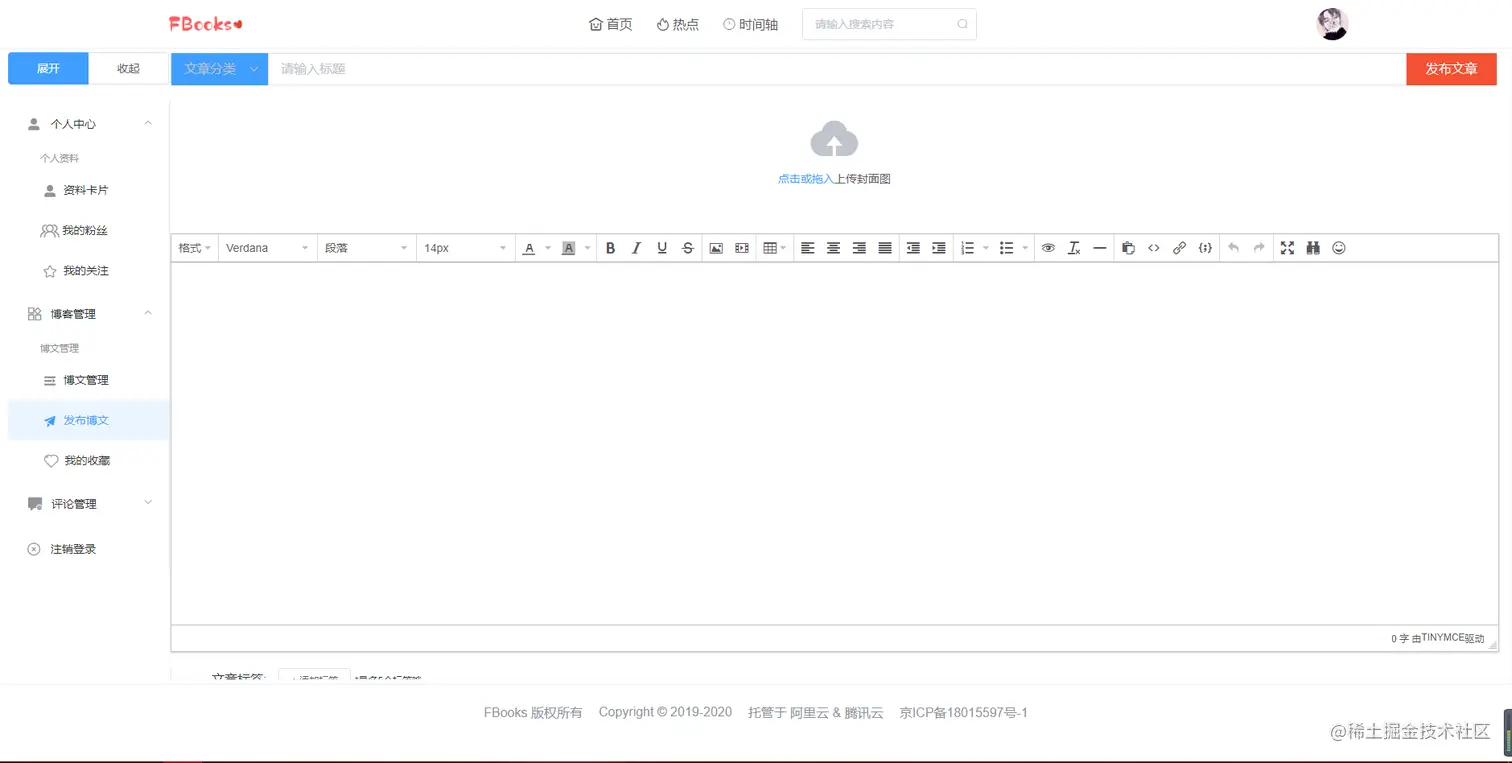Switch editor to fullscreen mode
Screen dimensions: 1512x763
click(x=1288, y=248)
